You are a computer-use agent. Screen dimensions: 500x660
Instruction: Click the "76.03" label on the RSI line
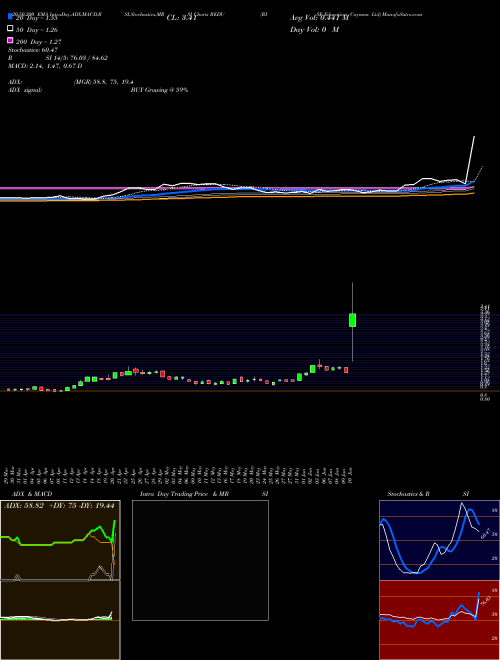pyautogui.click(x=484, y=601)
